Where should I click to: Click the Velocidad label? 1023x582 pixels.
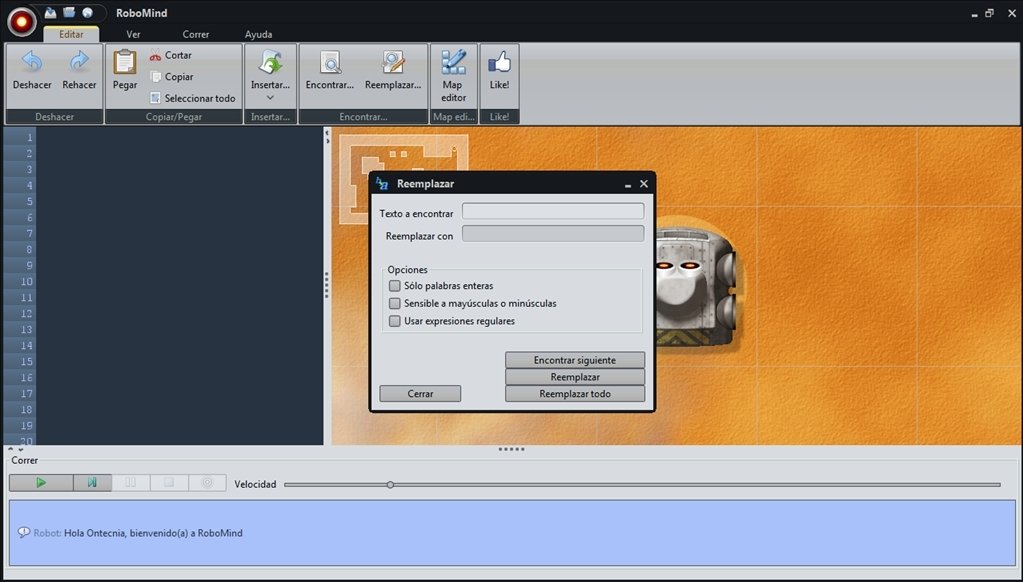point(255,485)
